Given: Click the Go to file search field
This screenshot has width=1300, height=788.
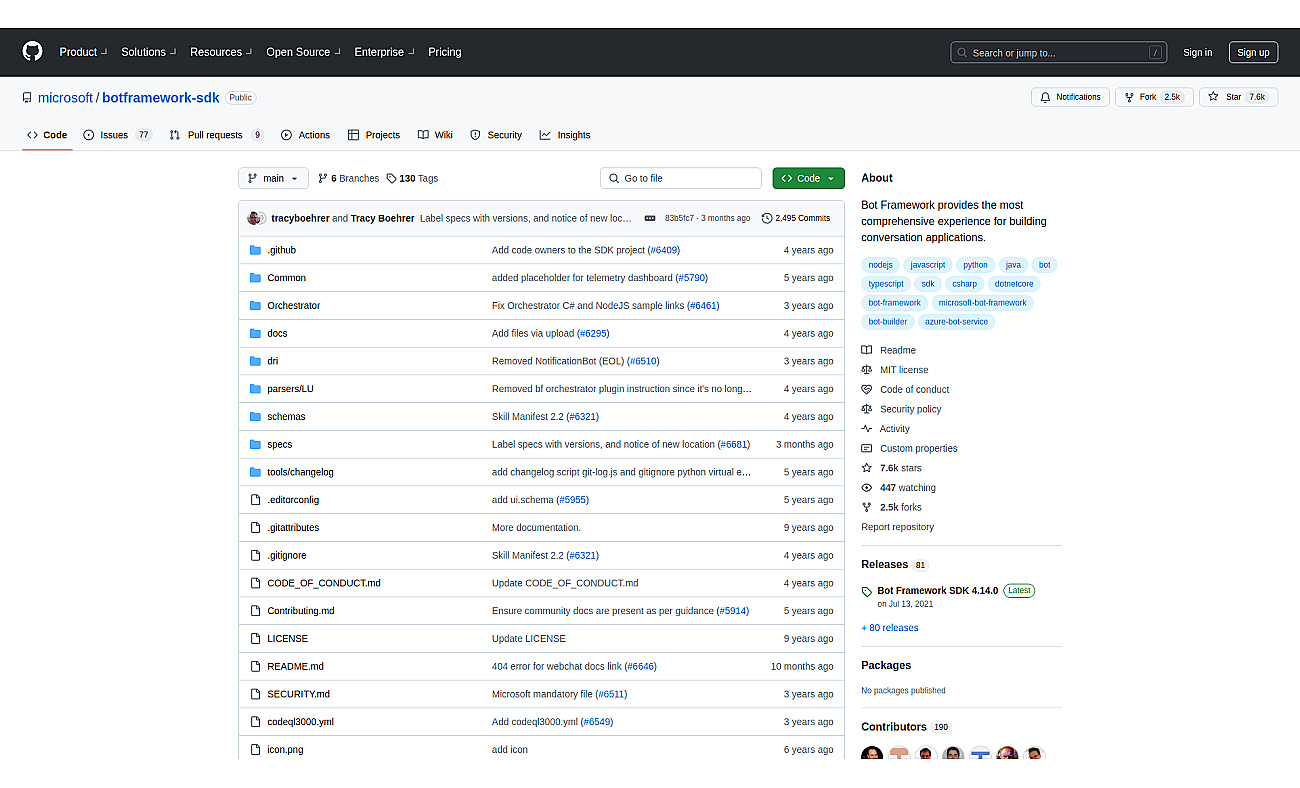Looking at the screenshot, I should 681,178.
